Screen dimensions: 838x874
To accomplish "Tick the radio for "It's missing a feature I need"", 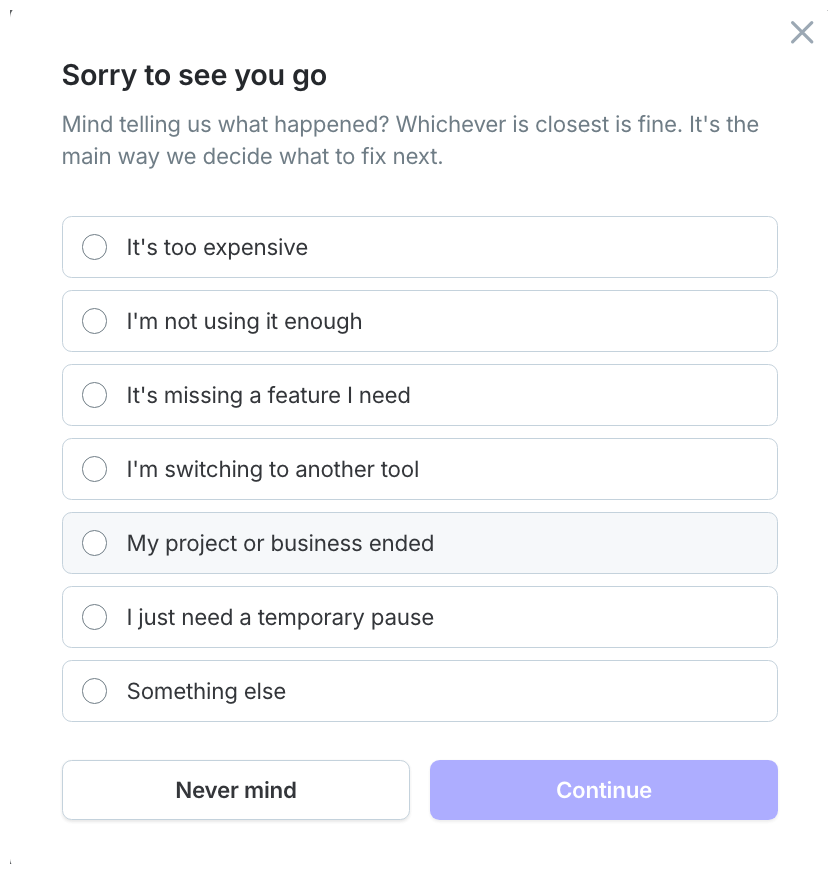I will point(94,395).
